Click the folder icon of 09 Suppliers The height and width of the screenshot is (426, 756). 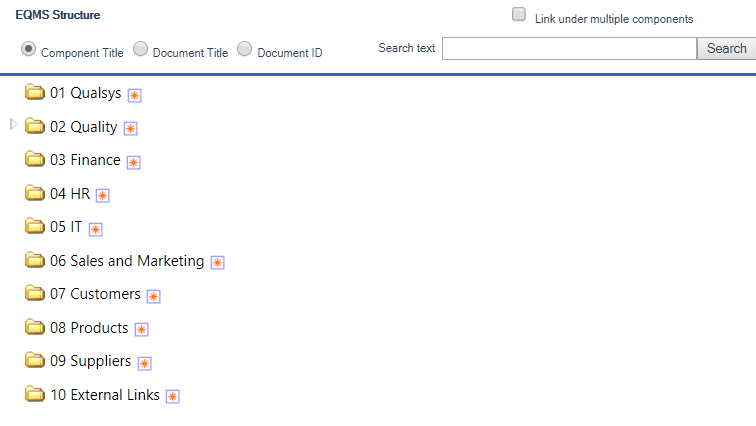tap(35, 359)
